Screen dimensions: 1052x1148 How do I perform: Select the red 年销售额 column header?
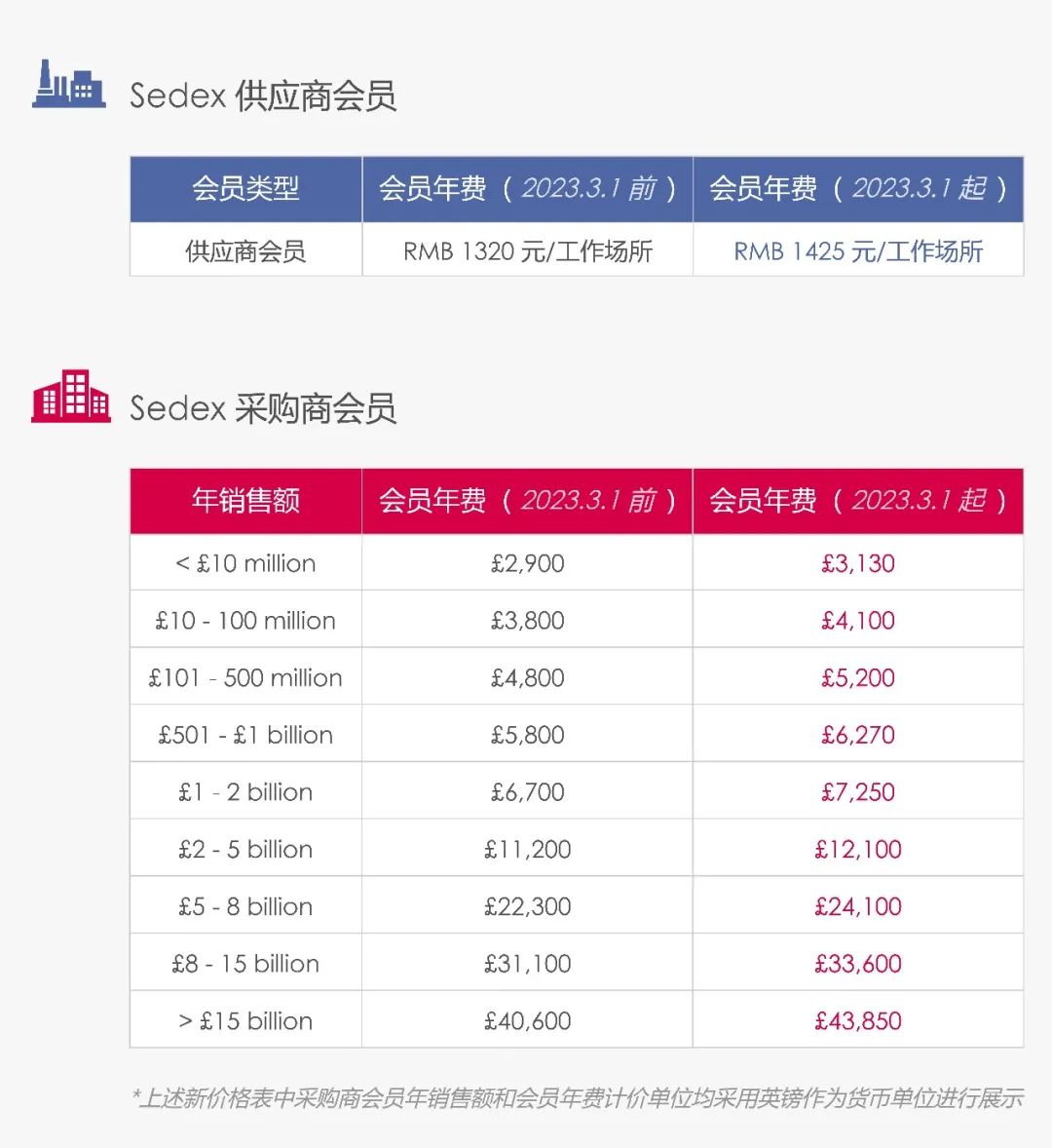click(245, 500)
